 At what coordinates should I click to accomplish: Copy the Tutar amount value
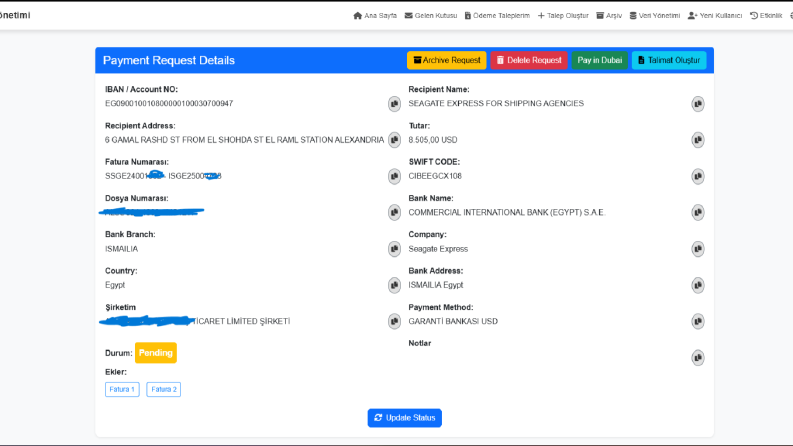click(697, 140)
